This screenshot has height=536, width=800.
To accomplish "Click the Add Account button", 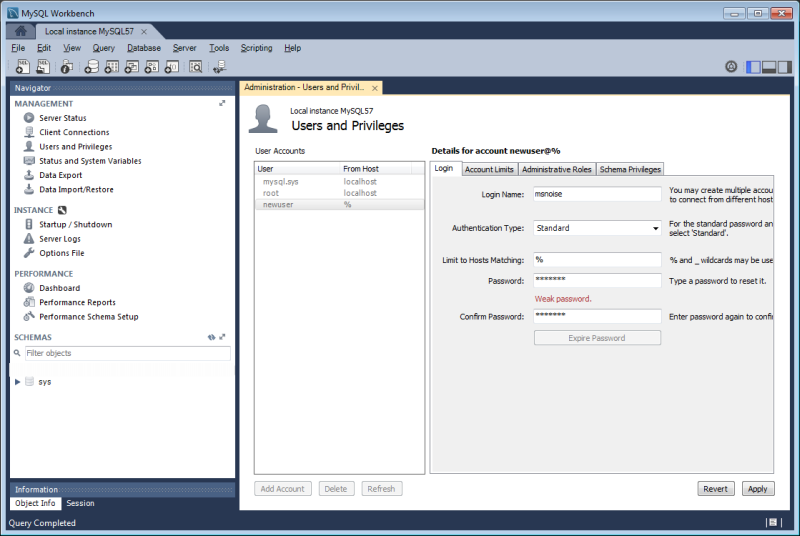I will point(283,489).
